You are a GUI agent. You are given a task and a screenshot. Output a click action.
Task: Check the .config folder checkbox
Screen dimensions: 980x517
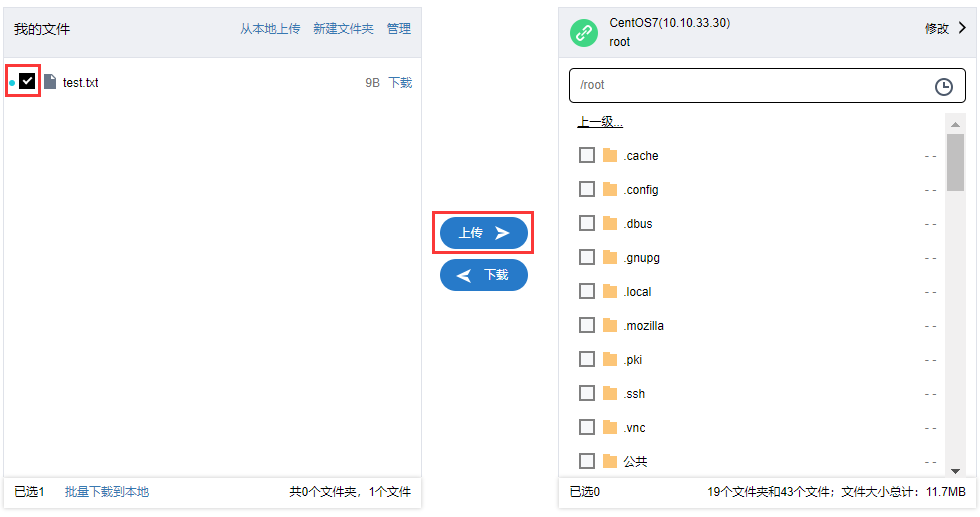pyautogui.click(x=587, y=189)
